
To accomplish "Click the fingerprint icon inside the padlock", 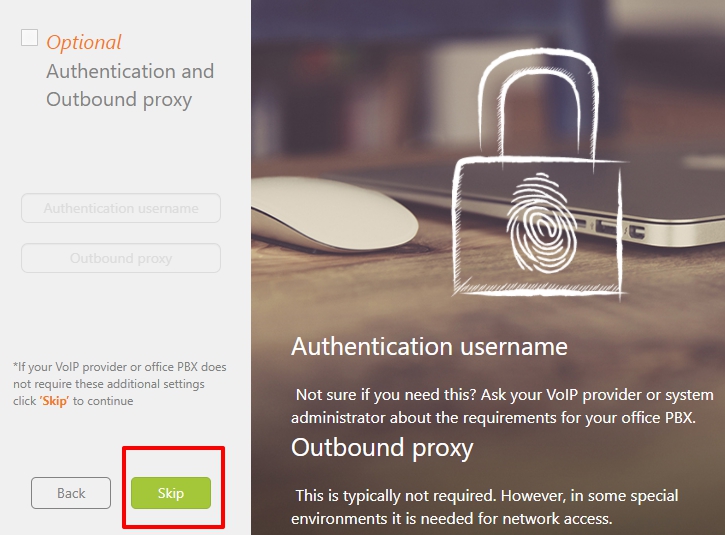I will [541, 222].
